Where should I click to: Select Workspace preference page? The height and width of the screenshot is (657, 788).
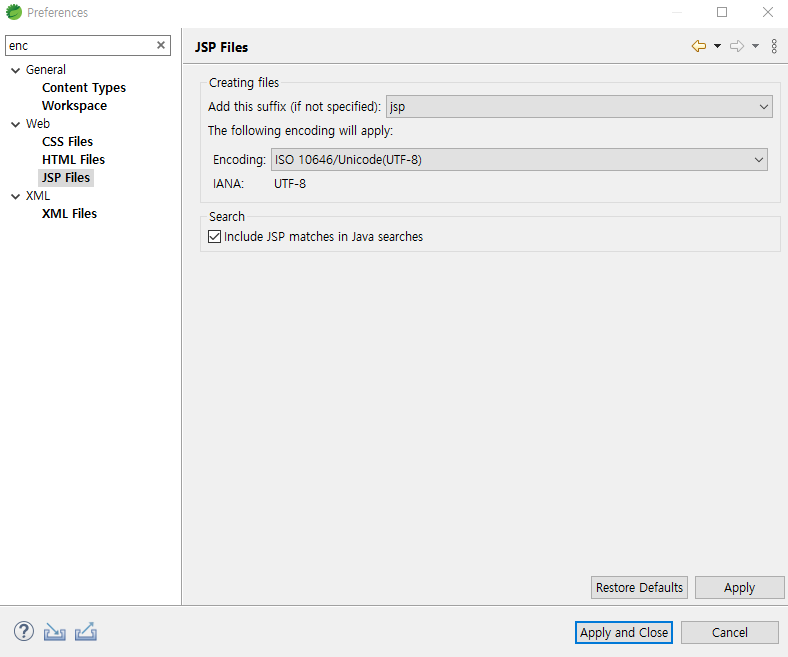74,106
